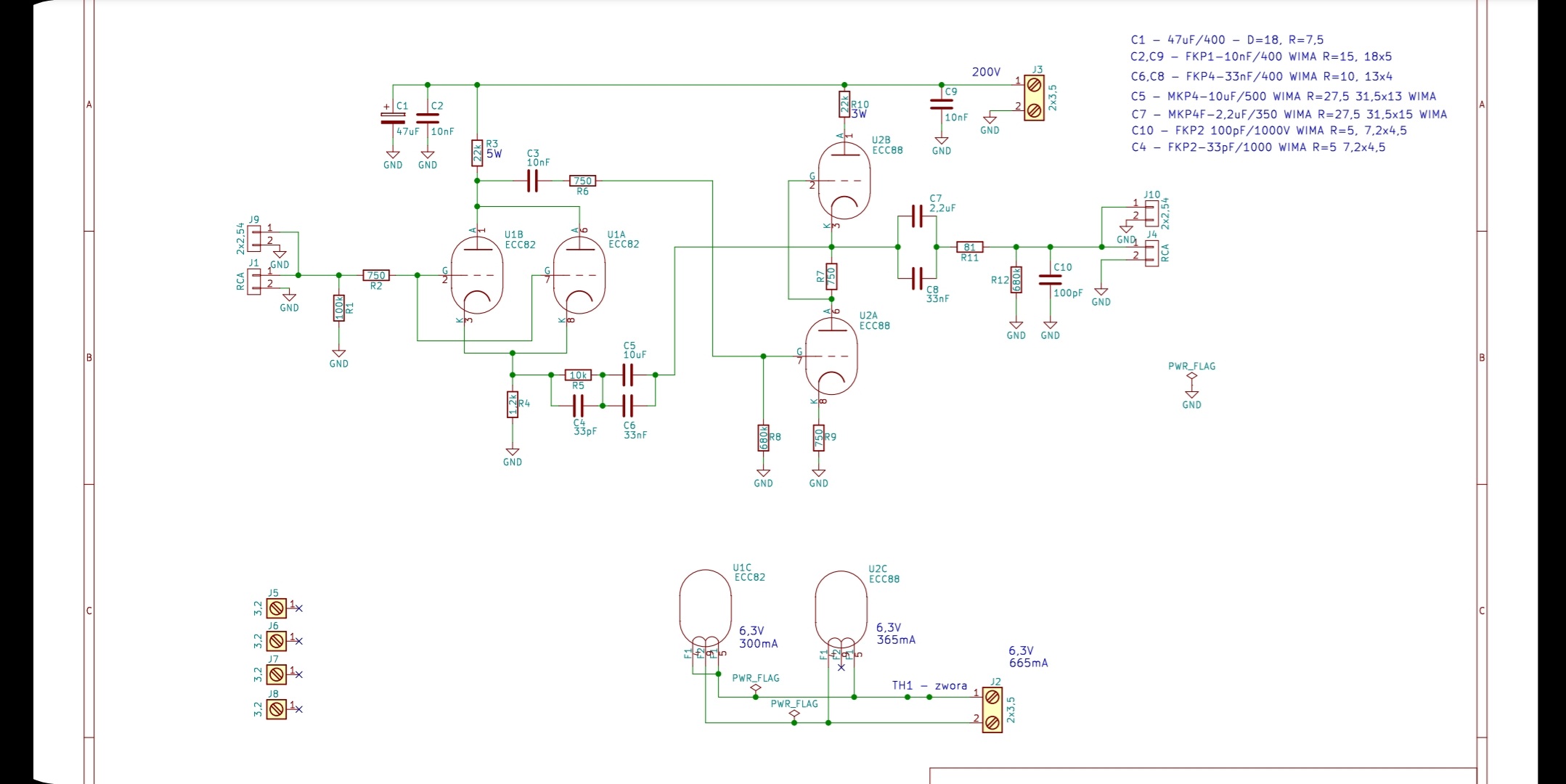Click the R7 750 resistor
The height and width of the screenshot is (784, 1566).
(x=832, y=277)
